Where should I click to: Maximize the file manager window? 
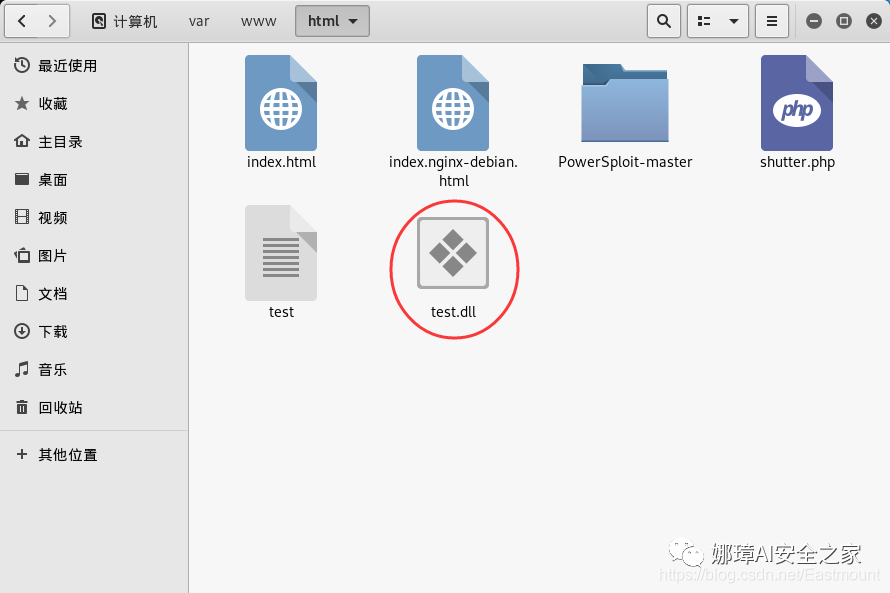[844, 22]
